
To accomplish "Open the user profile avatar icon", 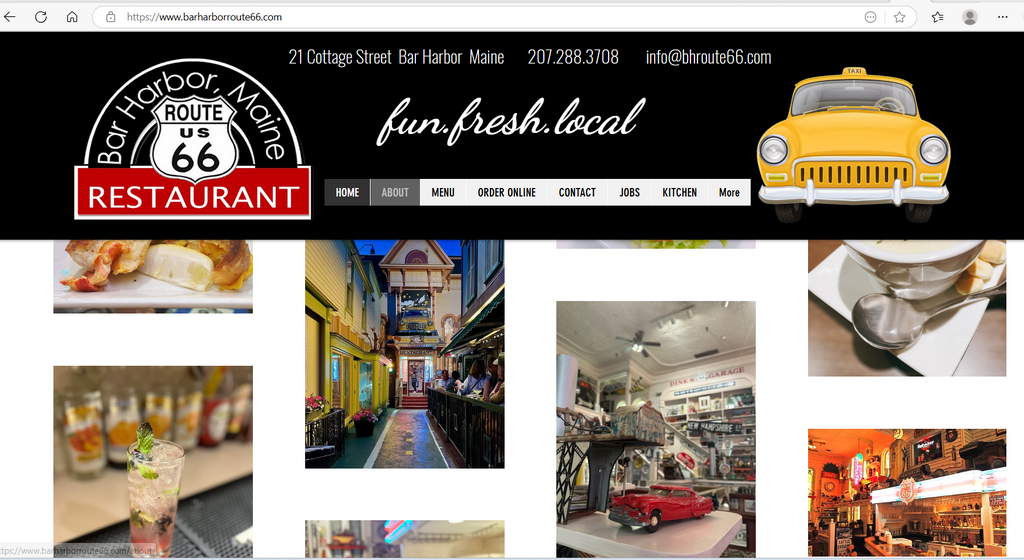I will click(969, 17).
